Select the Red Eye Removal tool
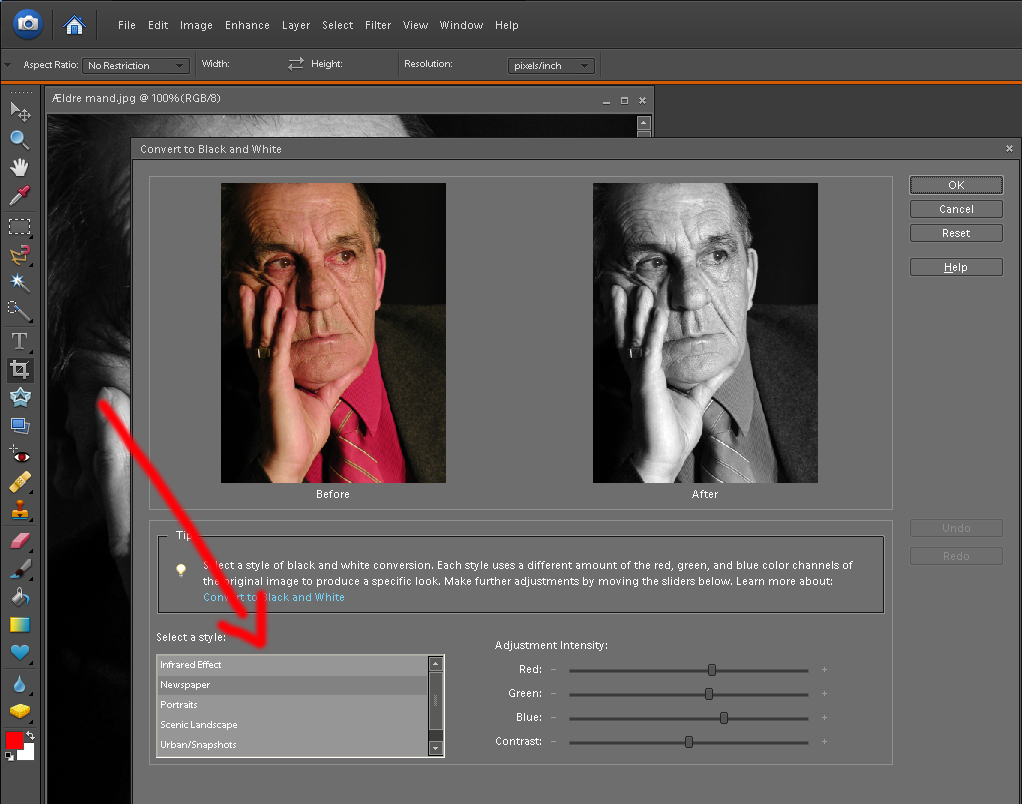The image size is (1022, 804). point(19,455)
